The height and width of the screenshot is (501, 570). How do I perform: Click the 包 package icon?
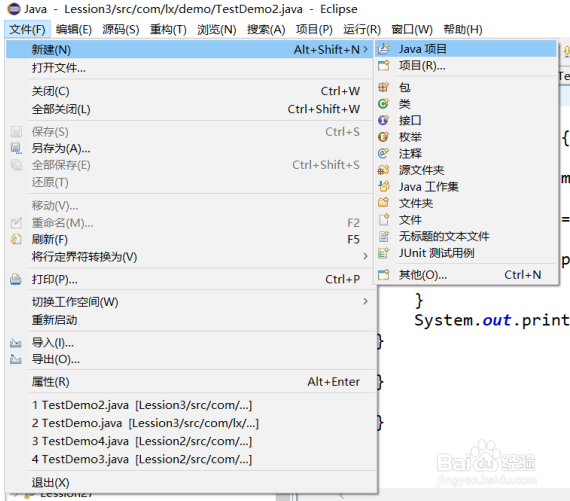click(384, 87)
